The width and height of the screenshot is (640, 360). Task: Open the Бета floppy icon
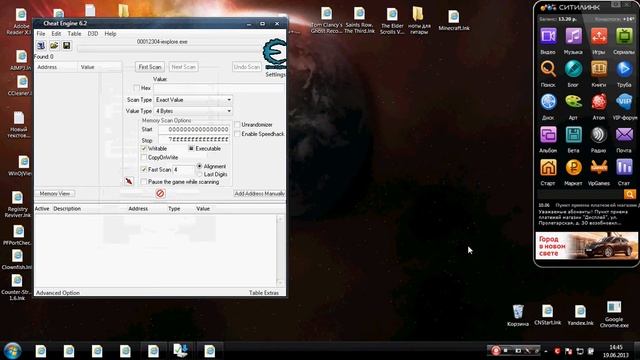pos(573,135)
